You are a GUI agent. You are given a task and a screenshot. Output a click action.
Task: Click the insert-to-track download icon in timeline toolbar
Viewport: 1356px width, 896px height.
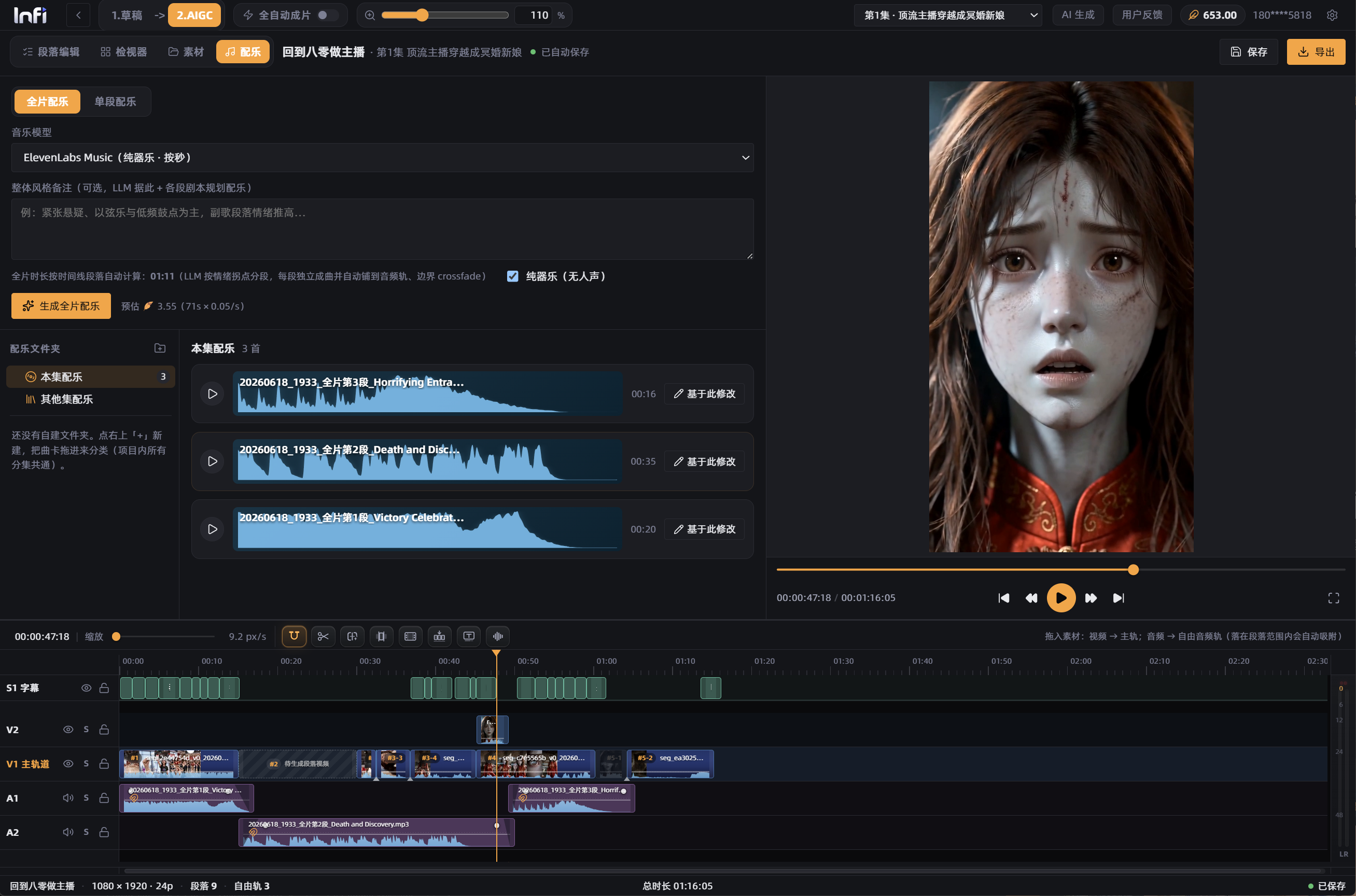[439, 636]
